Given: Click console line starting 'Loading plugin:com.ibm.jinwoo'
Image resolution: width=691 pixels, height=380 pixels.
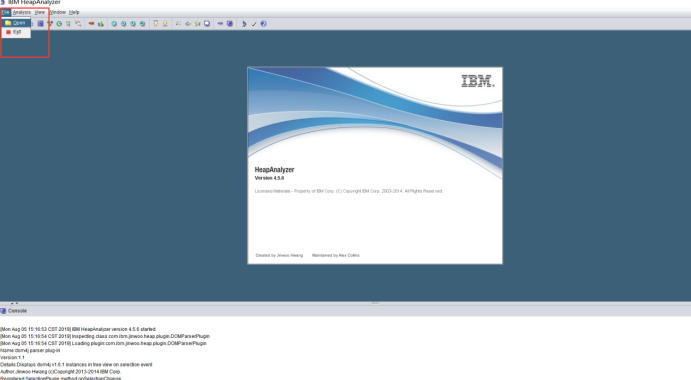Looking at the screenshot, I should [103, 343].
